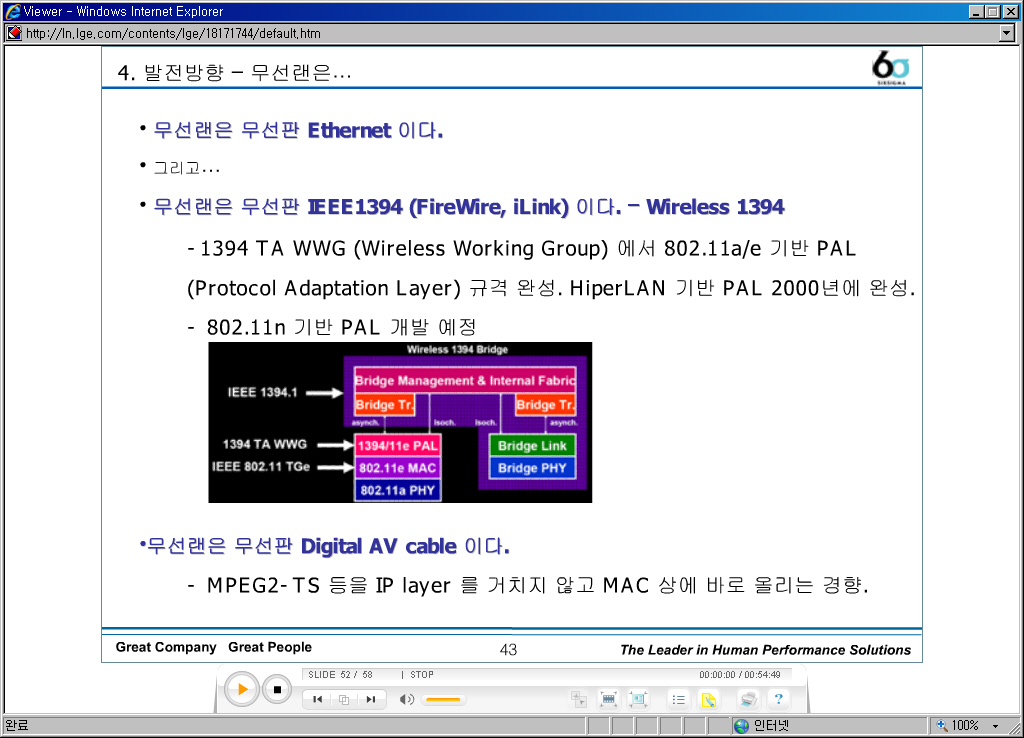Open the table of contents list icon

[x=679, y=699]
